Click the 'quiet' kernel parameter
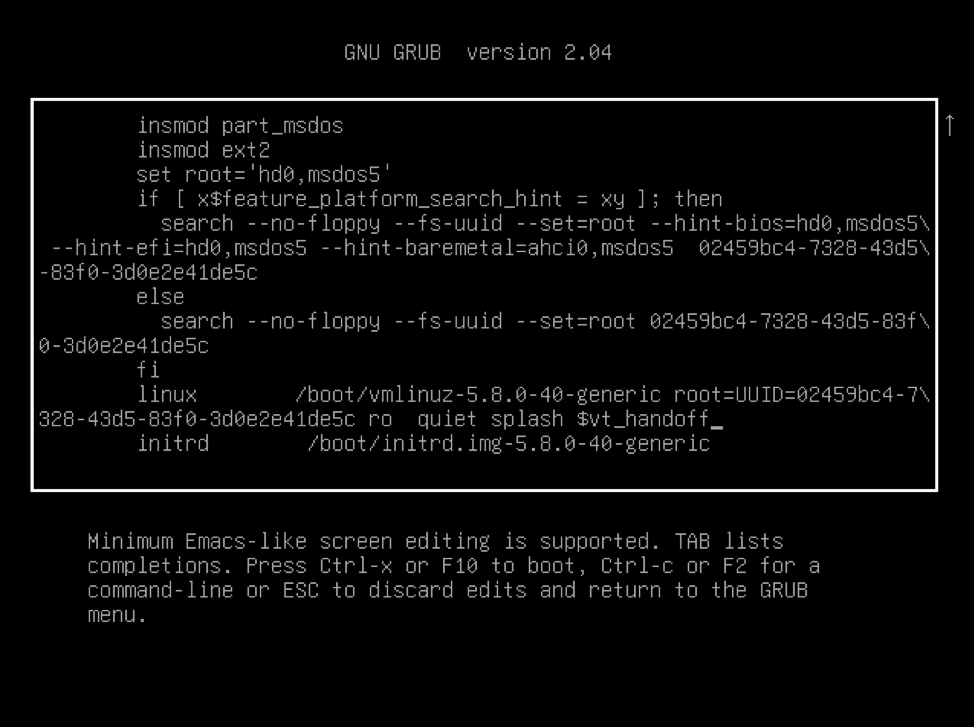 tap(447, 419)
